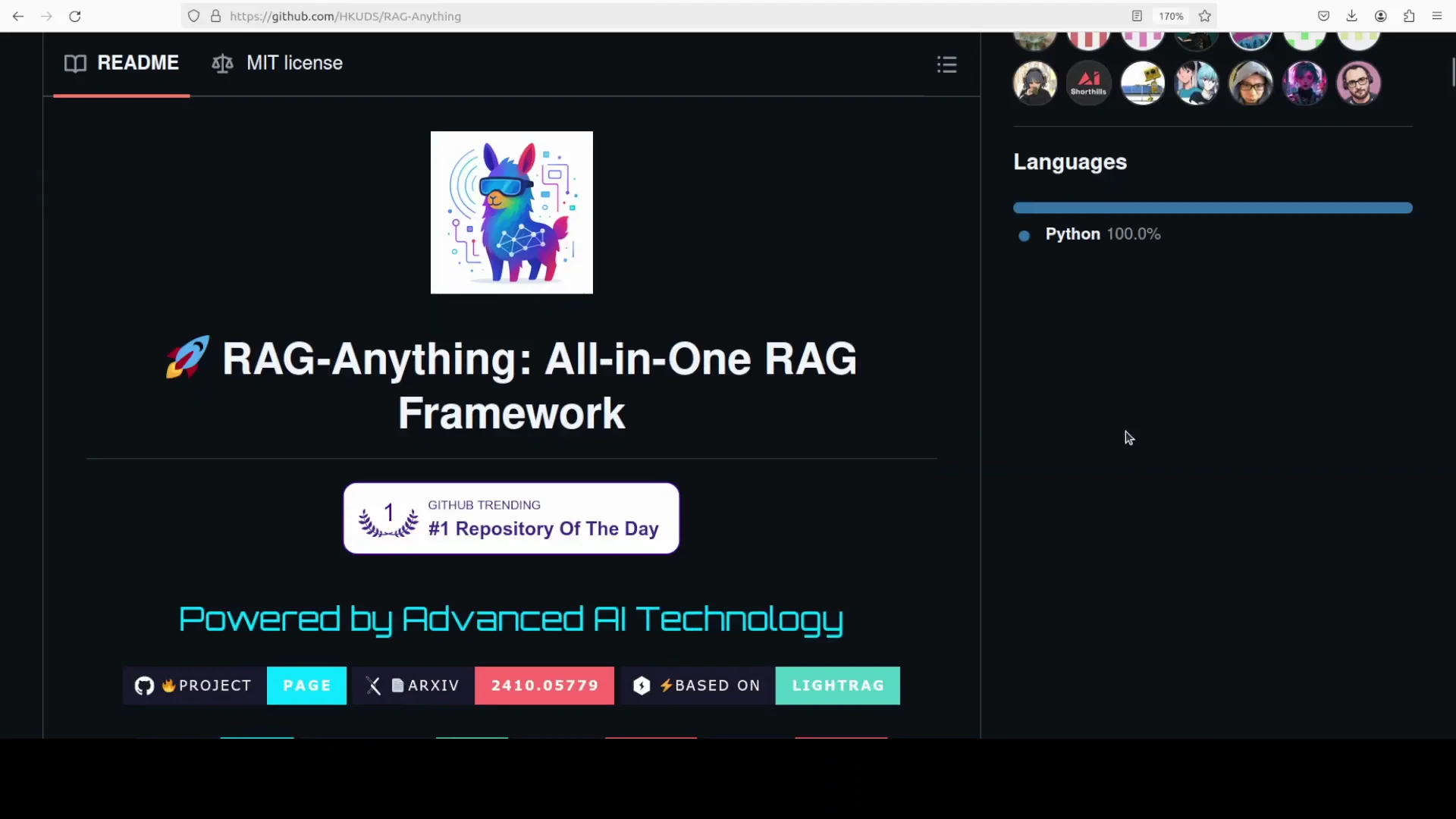Open the shield tracking protection icon
The width and height of the screenshot is (1456, 819).
tap(194, 16)
